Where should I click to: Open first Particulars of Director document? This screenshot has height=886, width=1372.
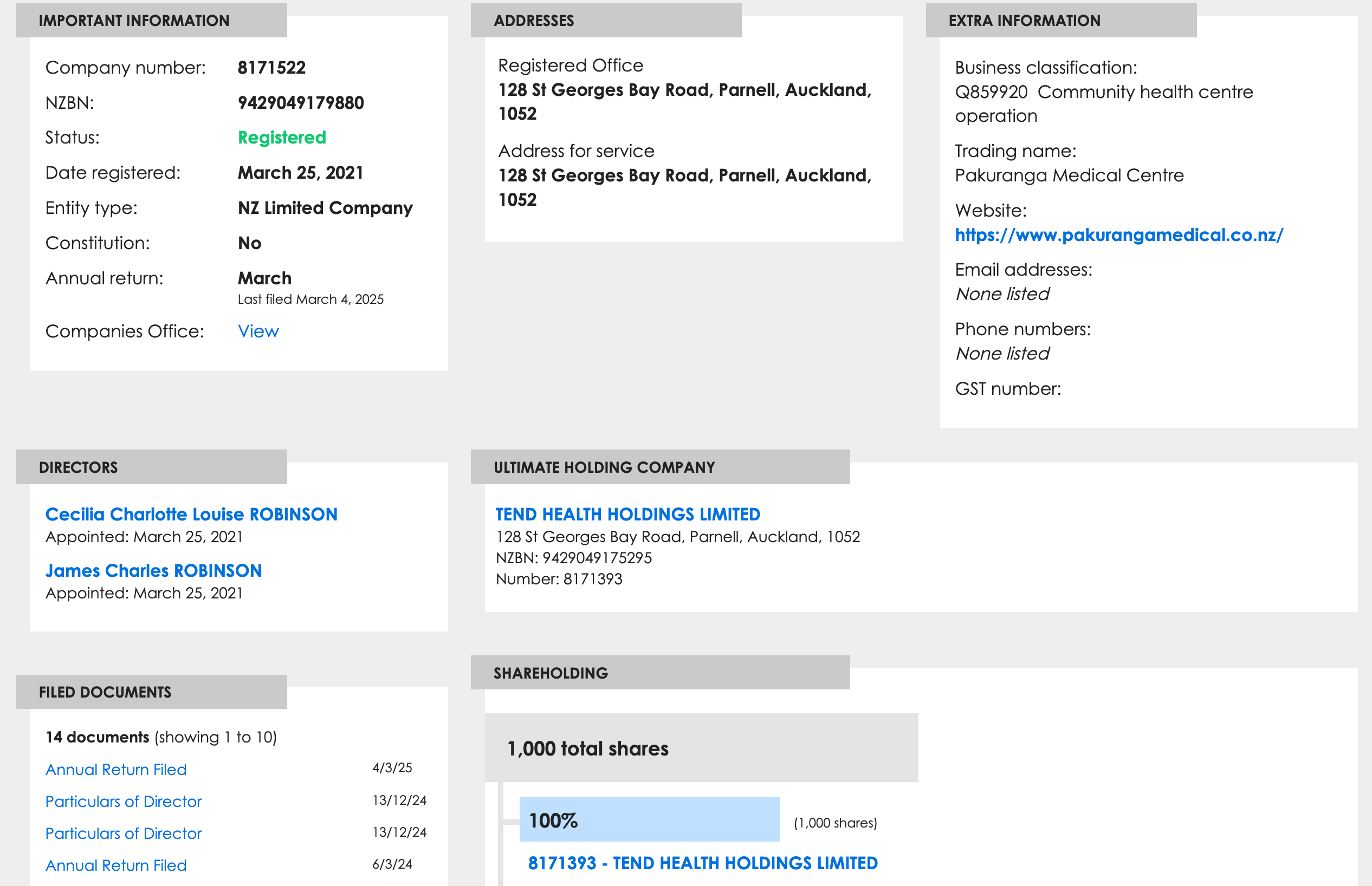[x=123, y=802]
